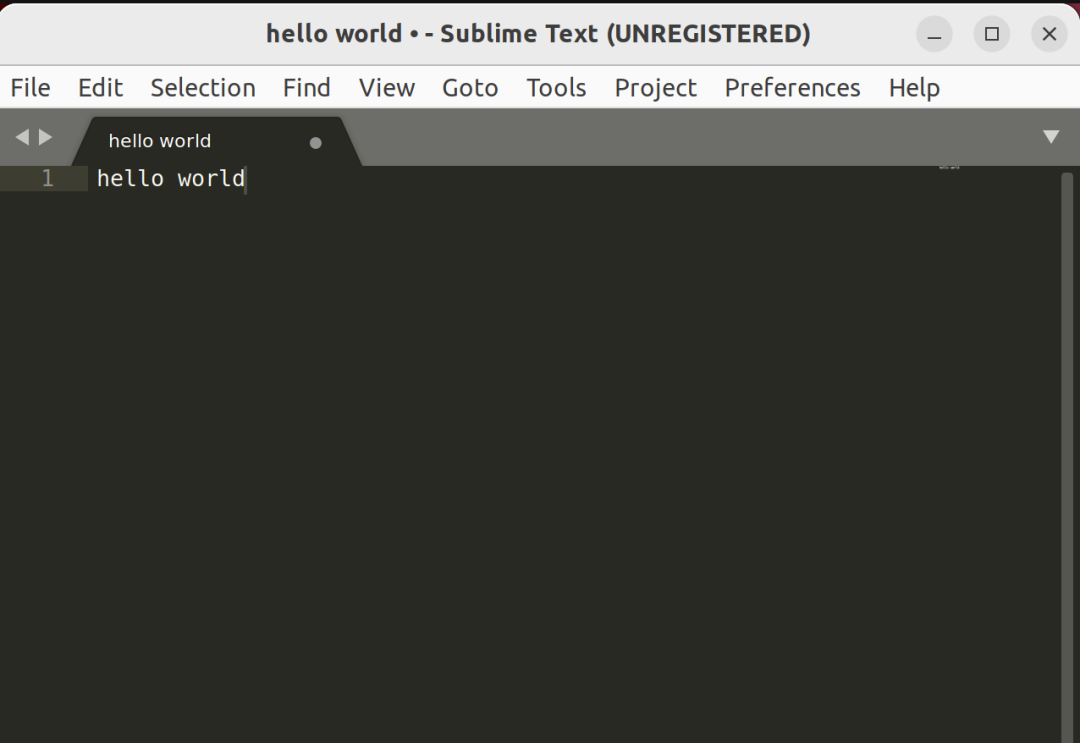Open the Tools menu
Image resolution: width=1080 pixels, height=743 pixels.
point(556,88)
